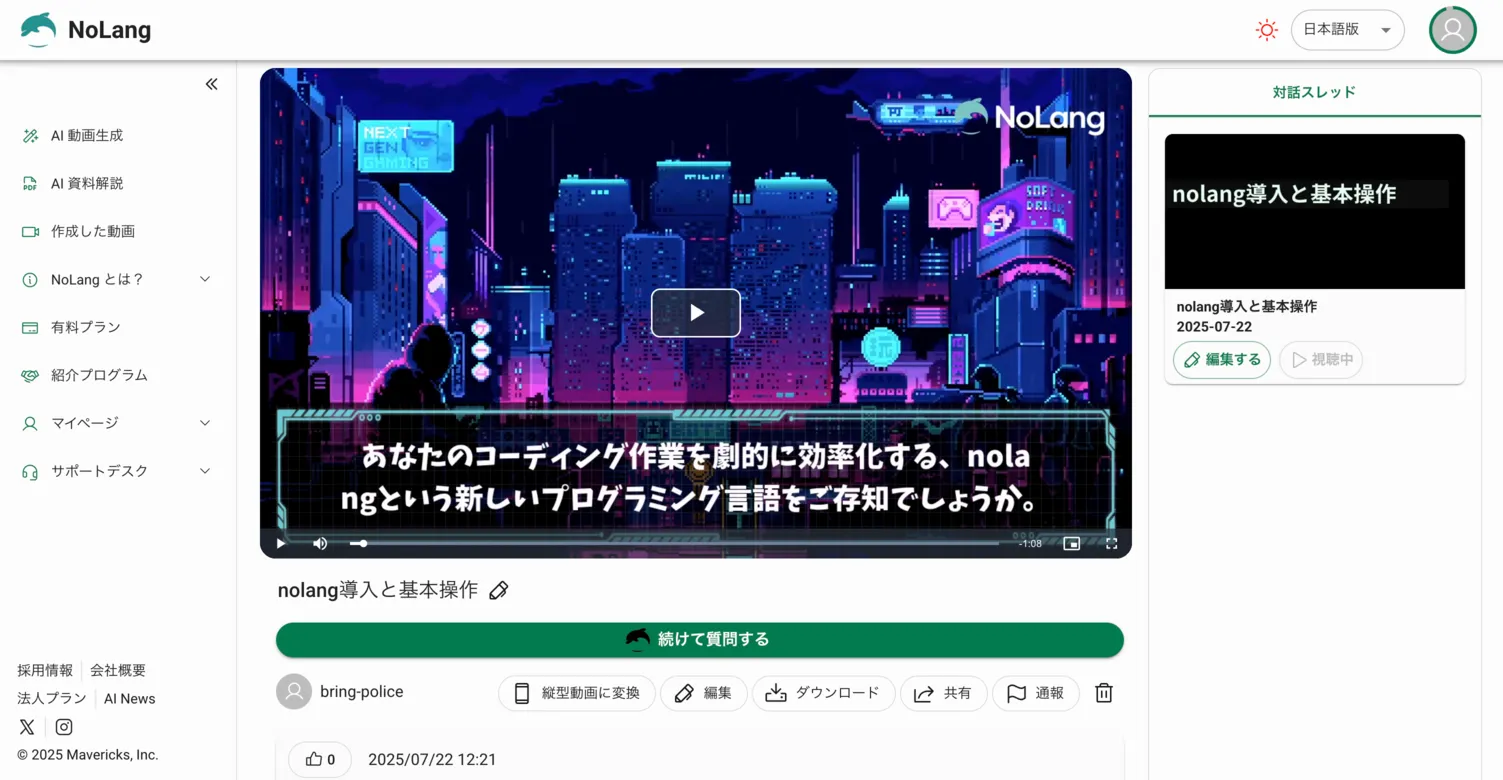Screen dimensions: 1503x780
Task: Open the nolang導入と基本操作 thread thumbnail
Action: [x=1314, y=212]
